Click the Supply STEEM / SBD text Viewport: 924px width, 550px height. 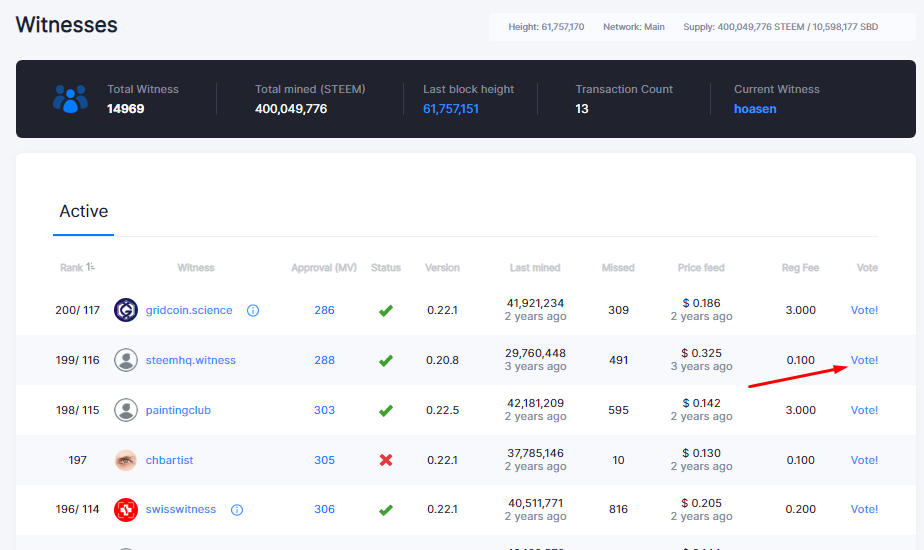(x=780, y=27)
